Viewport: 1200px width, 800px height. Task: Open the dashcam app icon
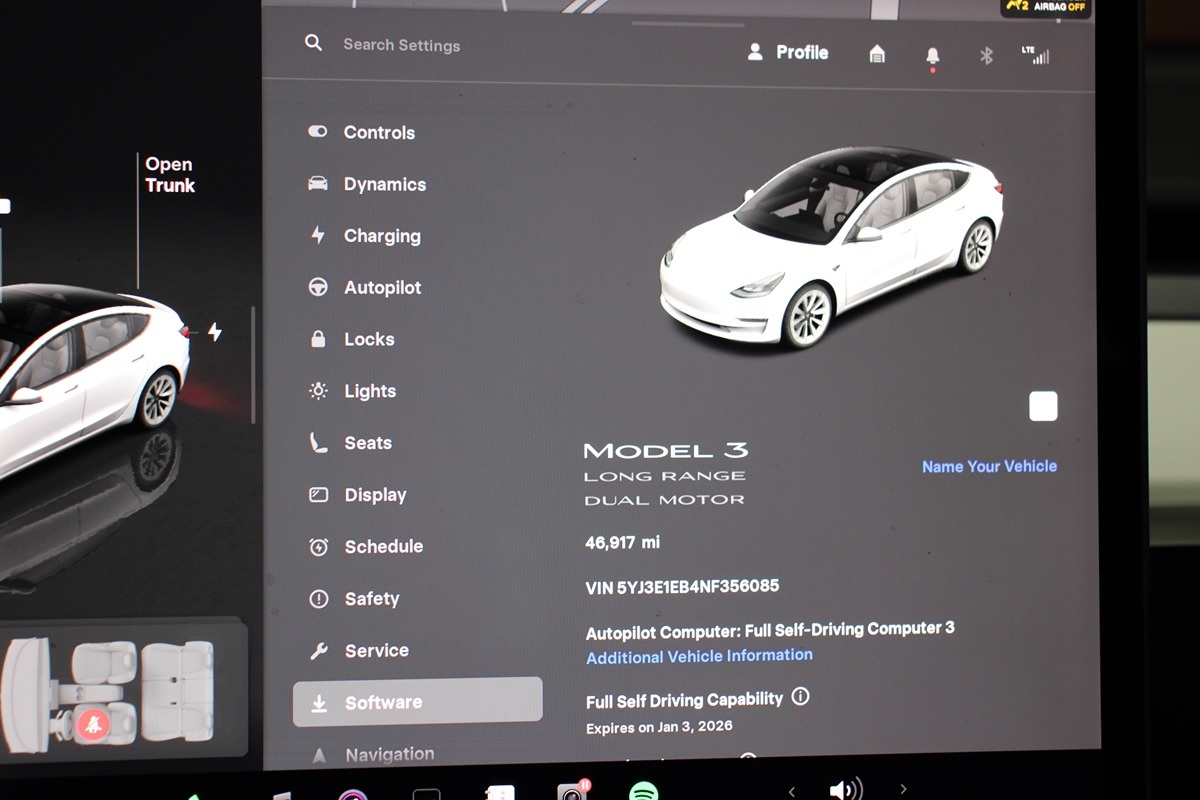[572, 793]
